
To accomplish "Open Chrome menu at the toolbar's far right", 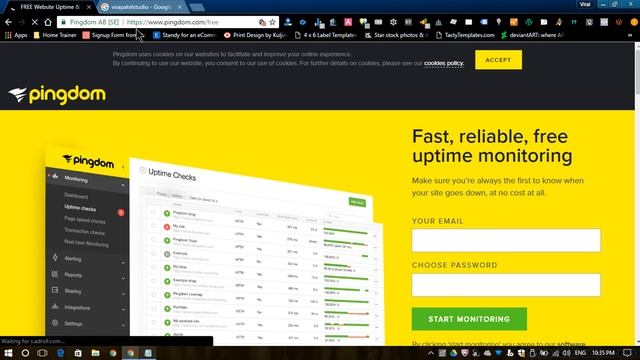I will pos(634,22).
